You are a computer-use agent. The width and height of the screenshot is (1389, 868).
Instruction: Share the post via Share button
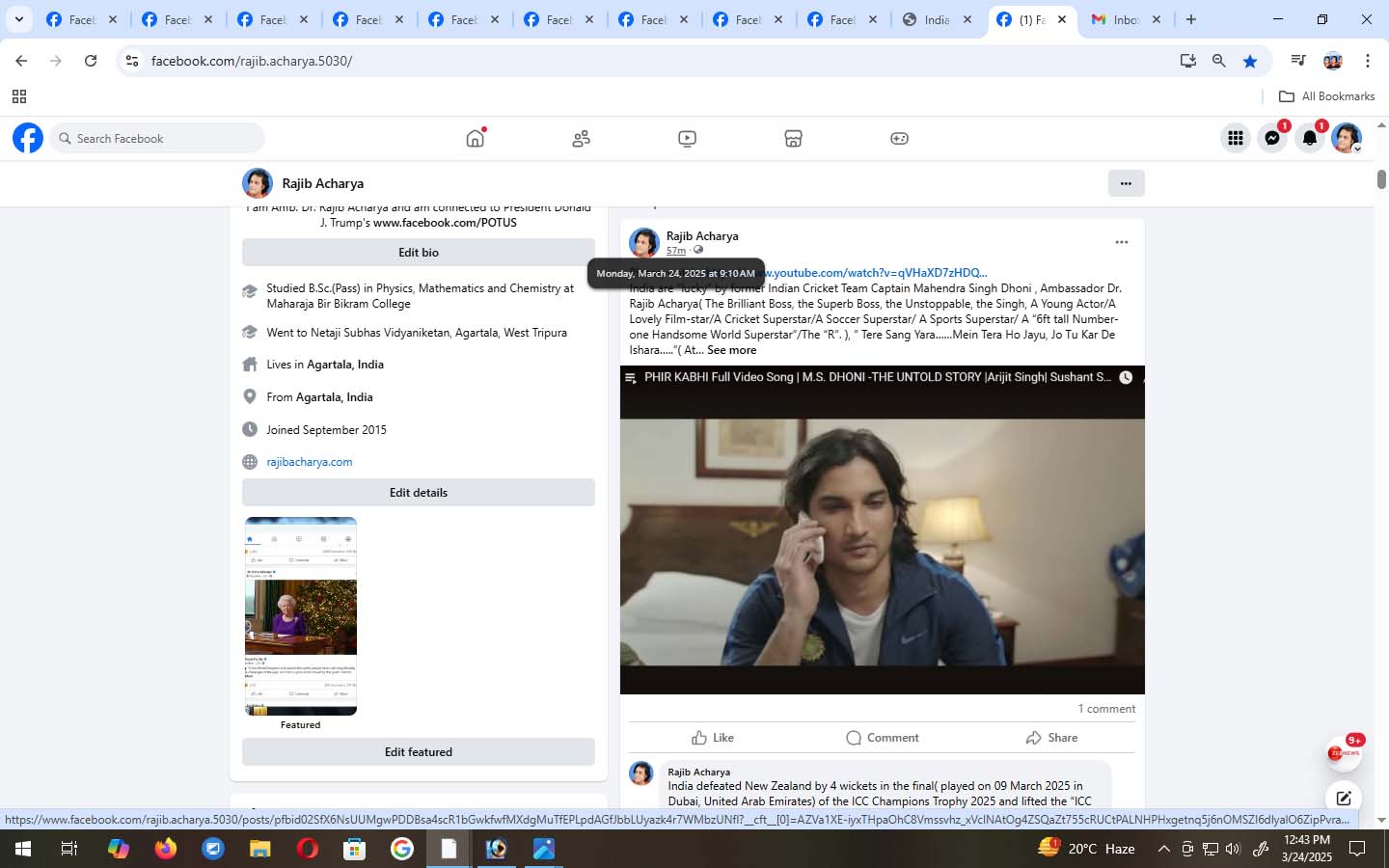pos(1051,738)
